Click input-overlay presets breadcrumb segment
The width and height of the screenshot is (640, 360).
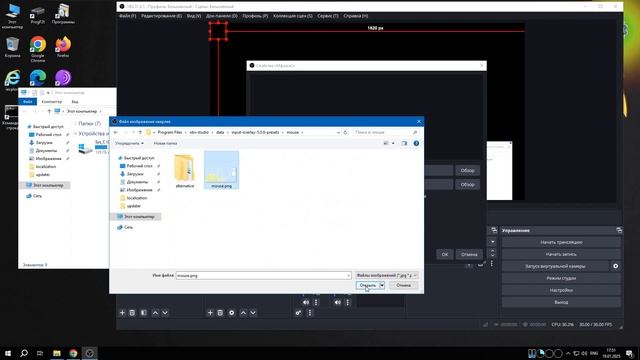[x=255, y=132]
